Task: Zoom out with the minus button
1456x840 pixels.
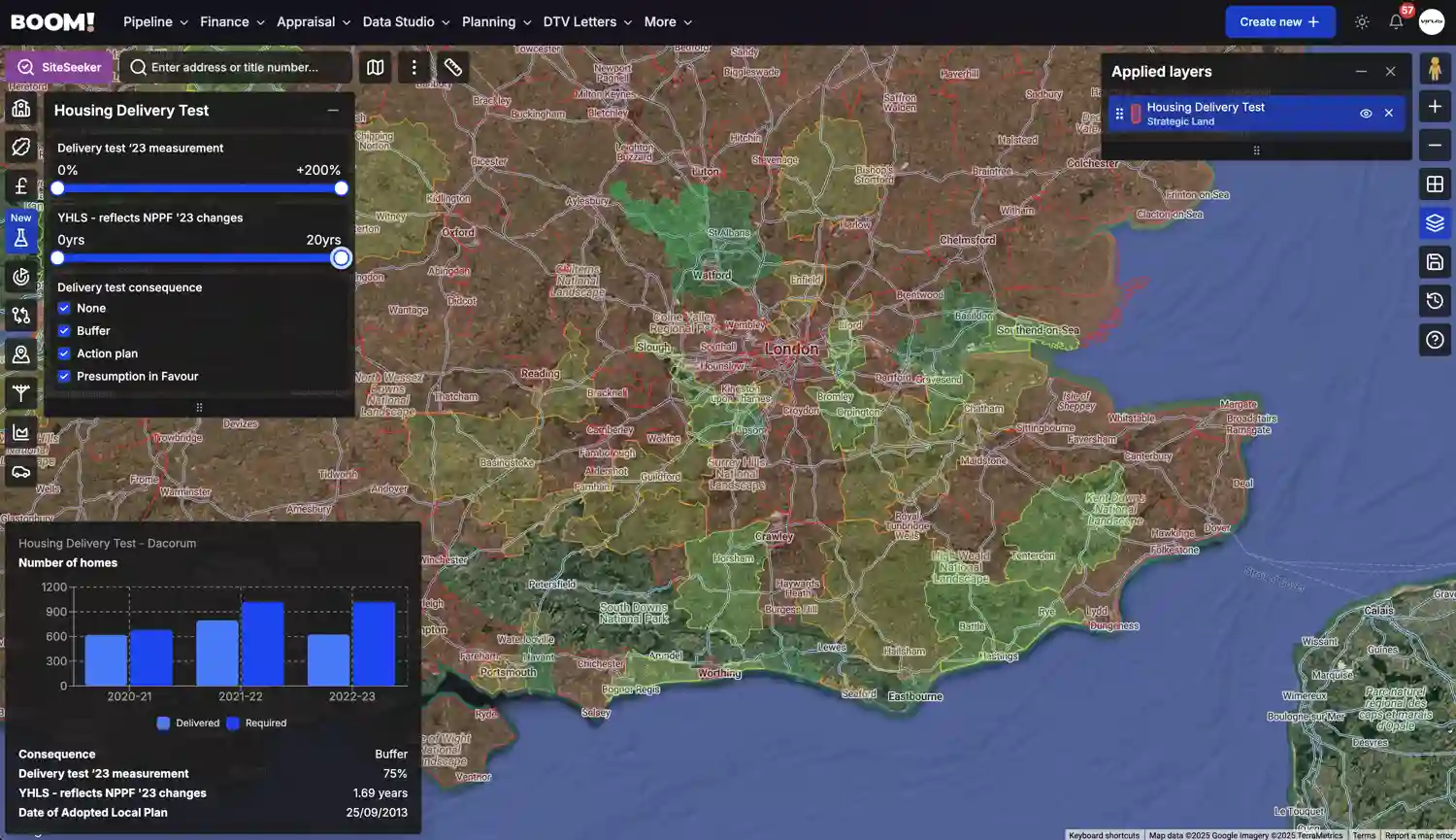Action: (x=1435, y=146)
